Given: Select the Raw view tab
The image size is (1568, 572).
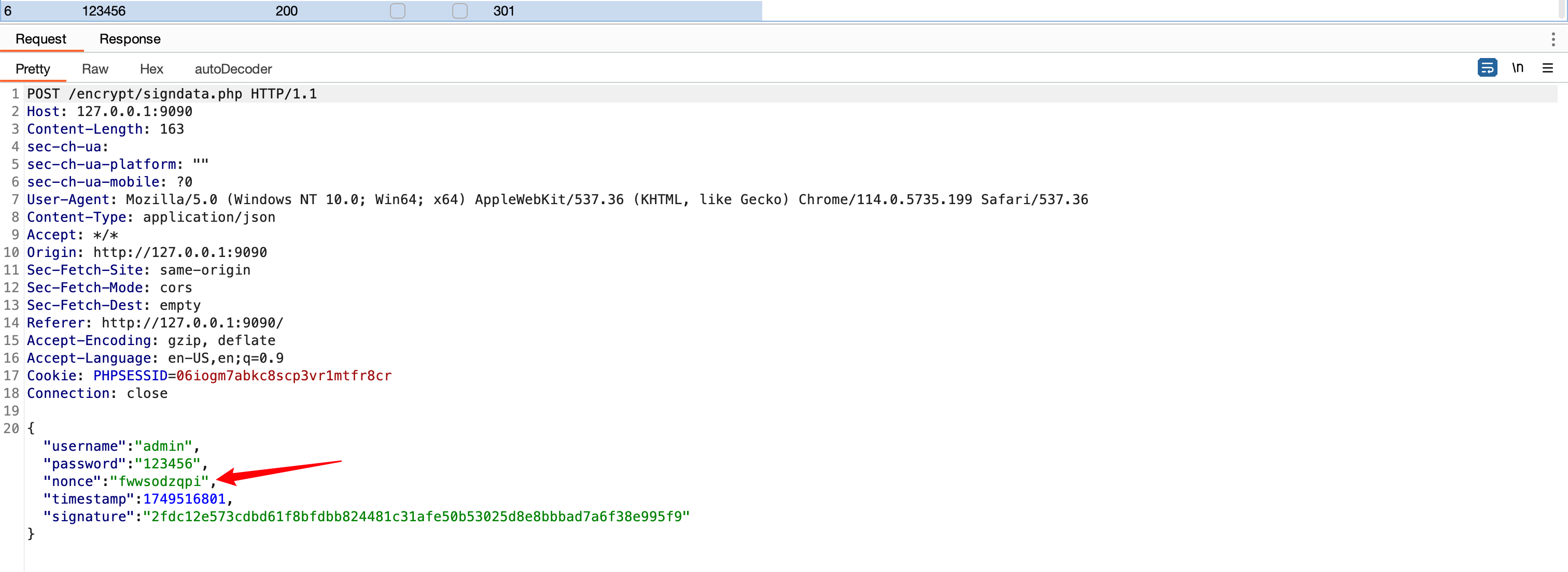Looking at the screenshot, I should tap(95, 69).
